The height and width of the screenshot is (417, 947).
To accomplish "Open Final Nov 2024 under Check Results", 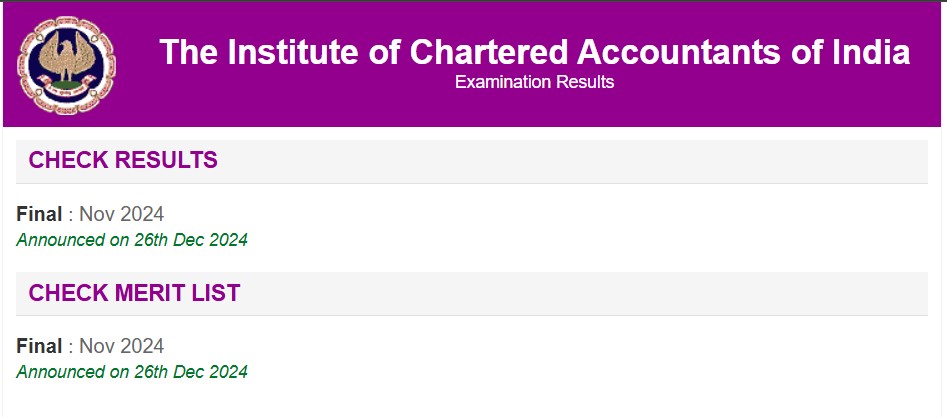I will tap(90, 214).
